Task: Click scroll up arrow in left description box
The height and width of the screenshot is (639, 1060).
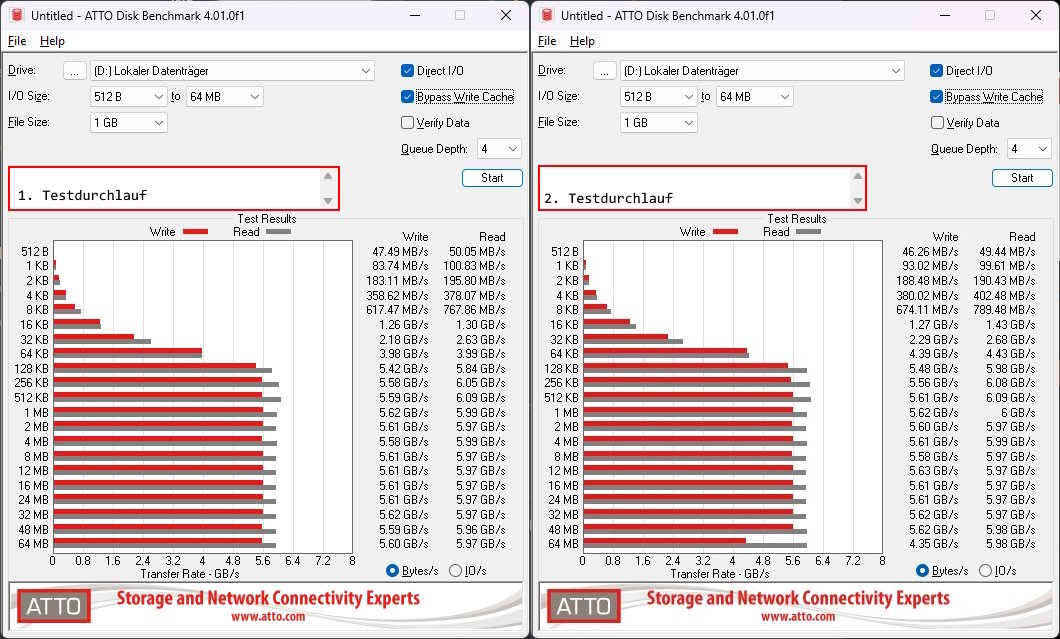Action: click(328, 176)
